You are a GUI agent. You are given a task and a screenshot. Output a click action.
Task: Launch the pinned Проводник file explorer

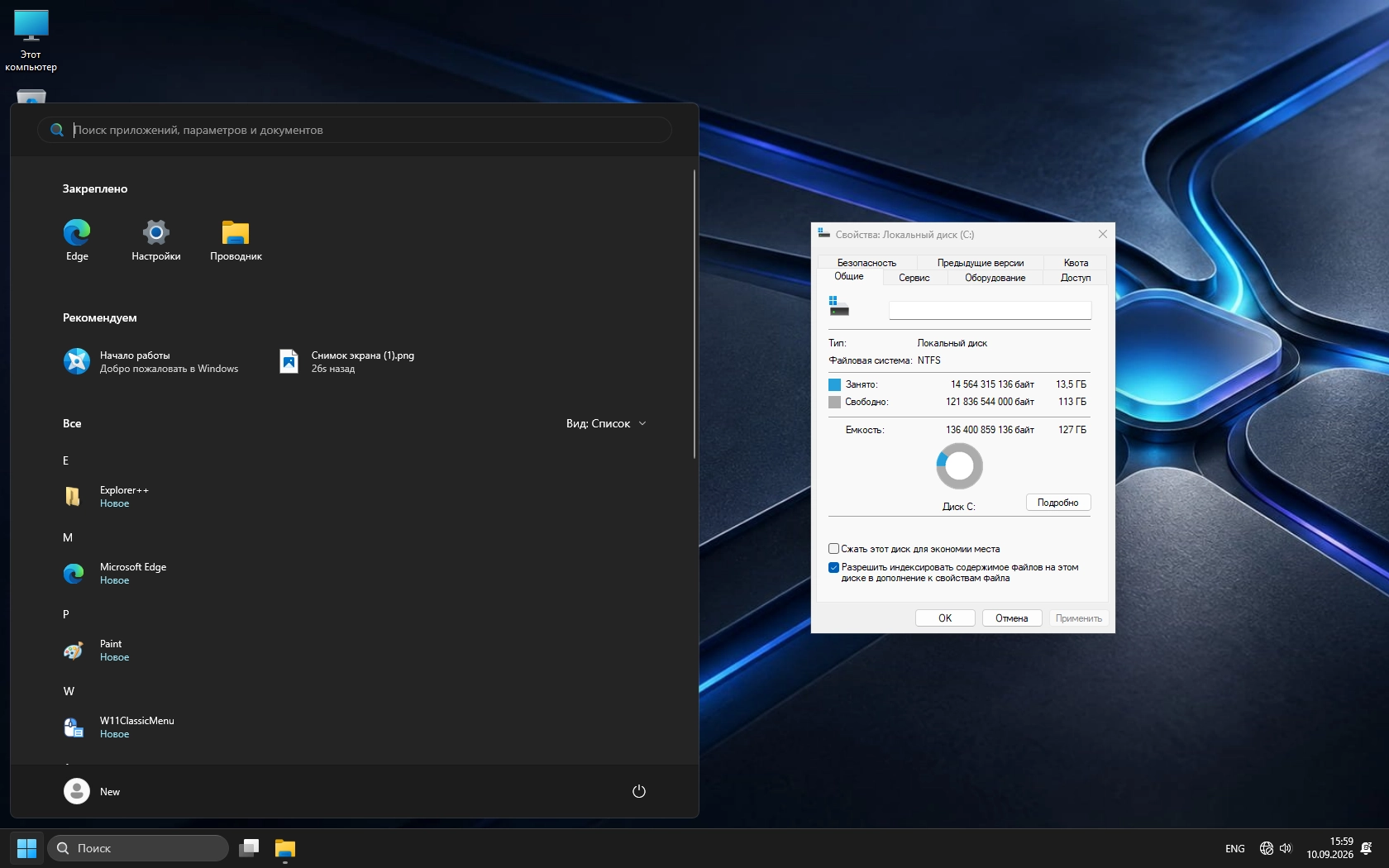[236, 240]
